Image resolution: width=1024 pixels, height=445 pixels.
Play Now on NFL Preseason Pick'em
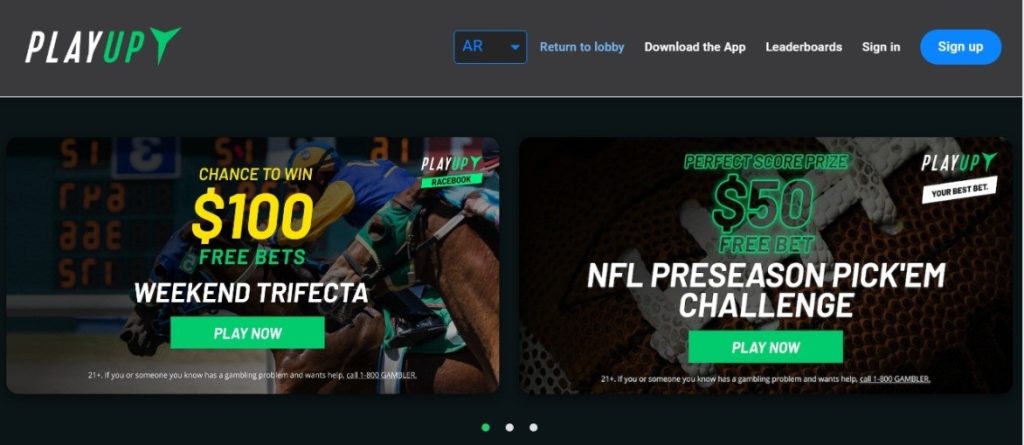click(x=765, y=347)
